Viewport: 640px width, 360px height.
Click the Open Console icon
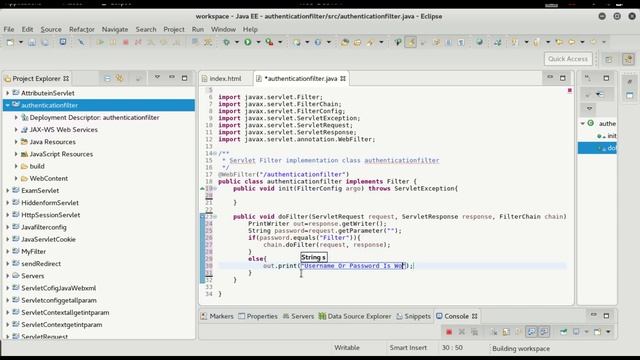click(x=597, y=332)
